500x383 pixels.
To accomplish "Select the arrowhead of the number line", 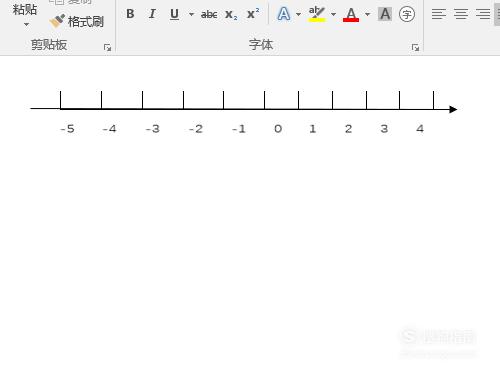I will pos(453,109).
